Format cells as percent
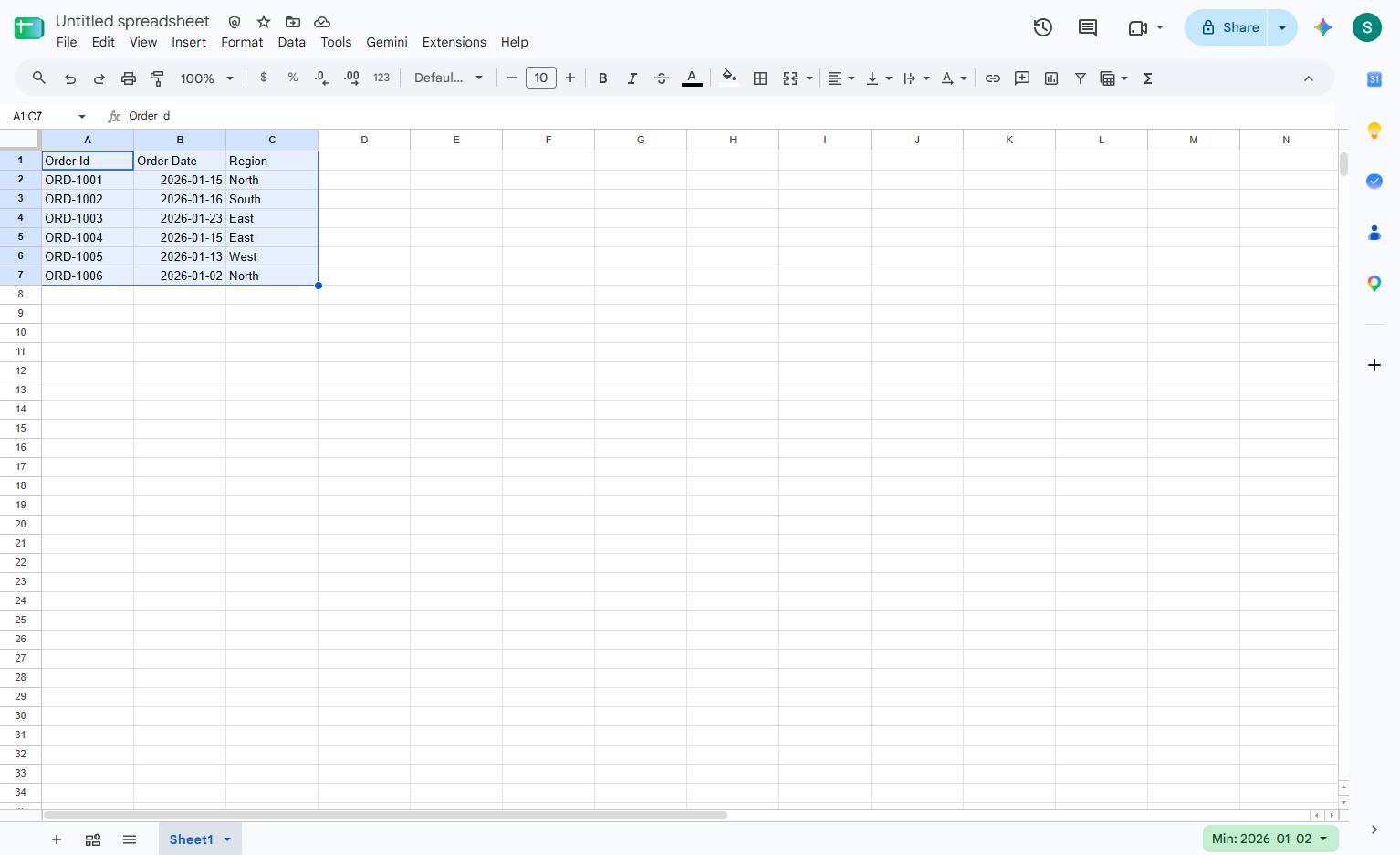The width and height of the screenshot is (1400, 855). click(x=293, y=78)
